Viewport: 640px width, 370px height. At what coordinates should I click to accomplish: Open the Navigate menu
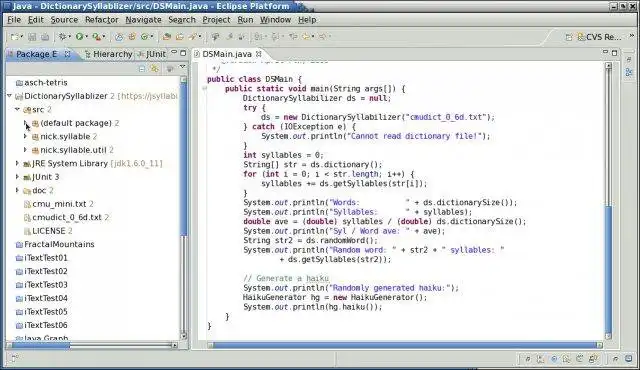coord(143,20)
